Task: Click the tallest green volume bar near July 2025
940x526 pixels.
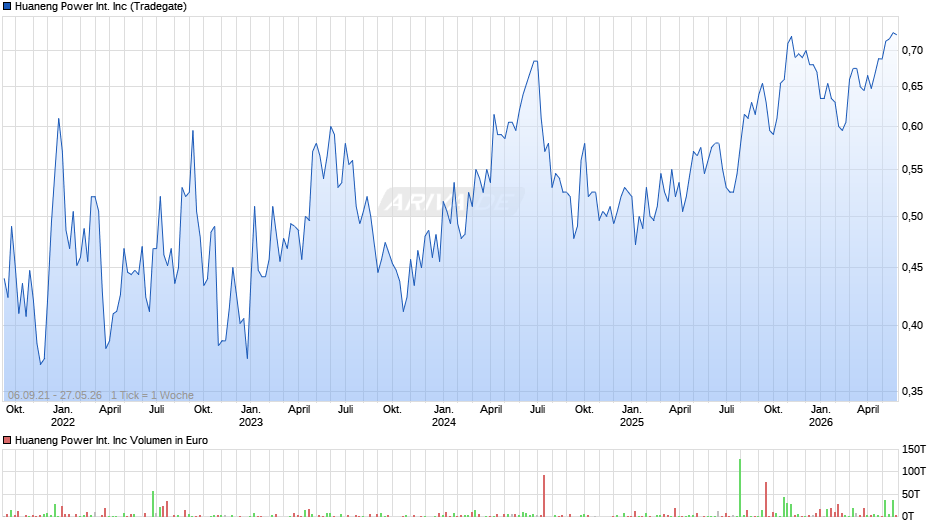Action: 740,488
